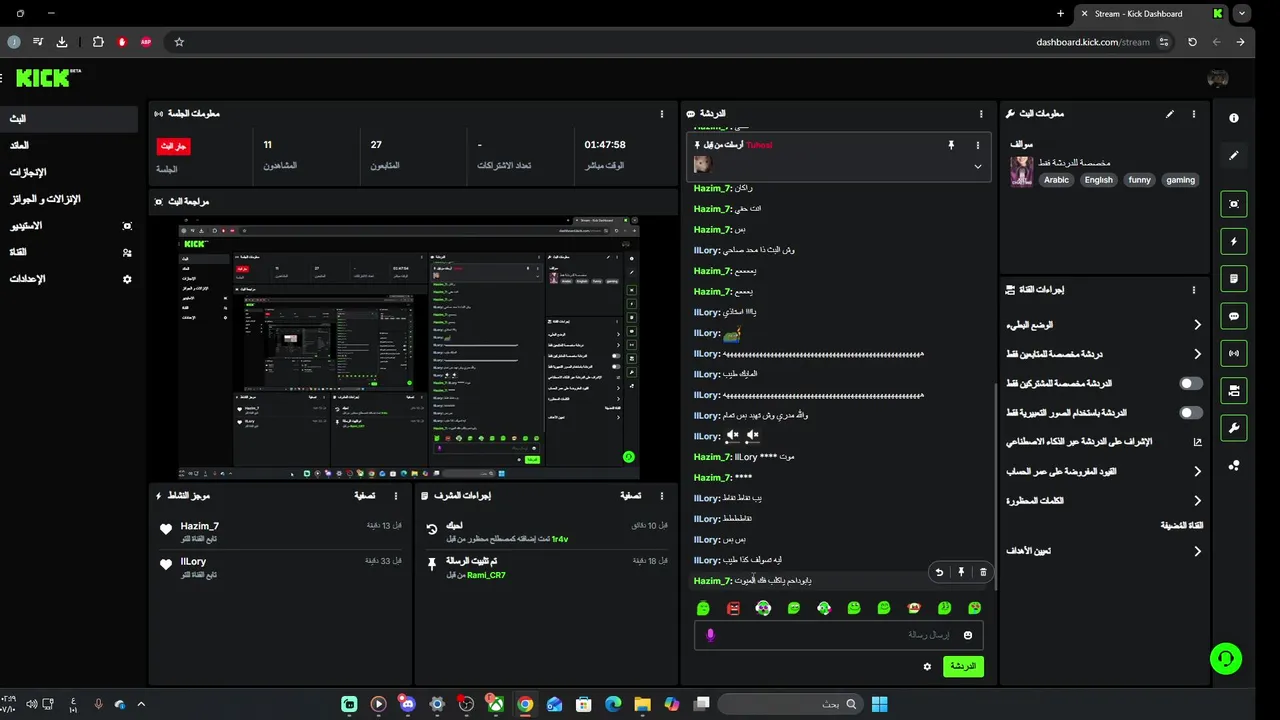Click the purple microphone icon in message box
This screenshot has width=1280, height=720.
711,635
